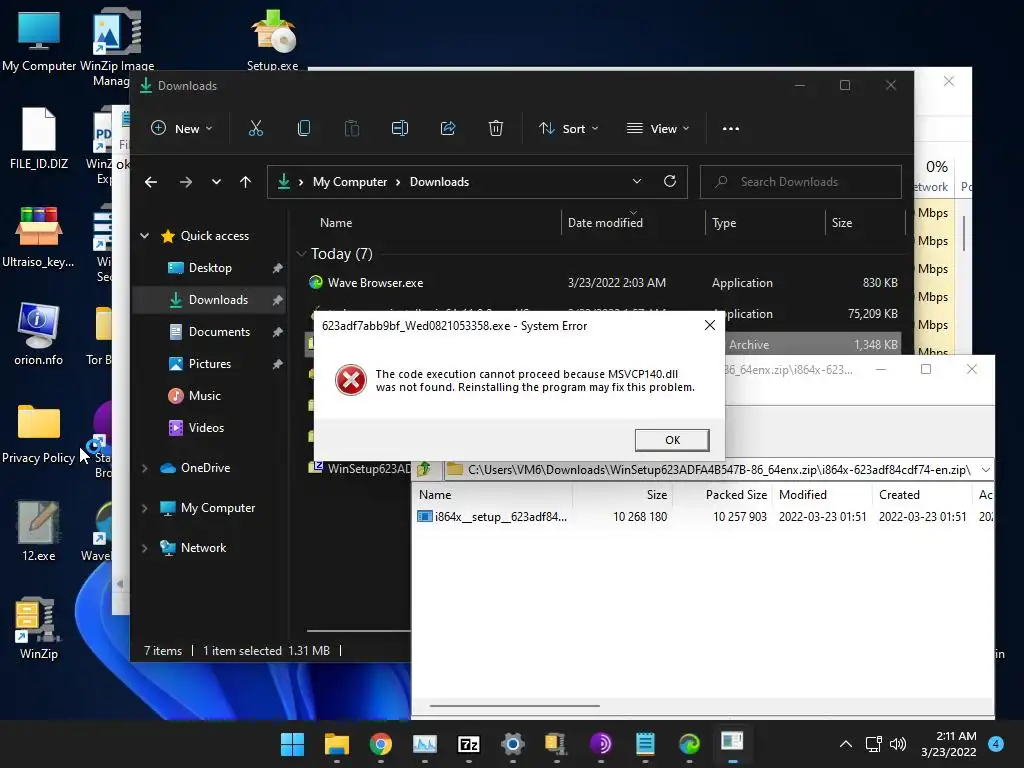Open Microsoft Edge from taskbar
This screenshot has width=1024, height=768.
[689, 744]
